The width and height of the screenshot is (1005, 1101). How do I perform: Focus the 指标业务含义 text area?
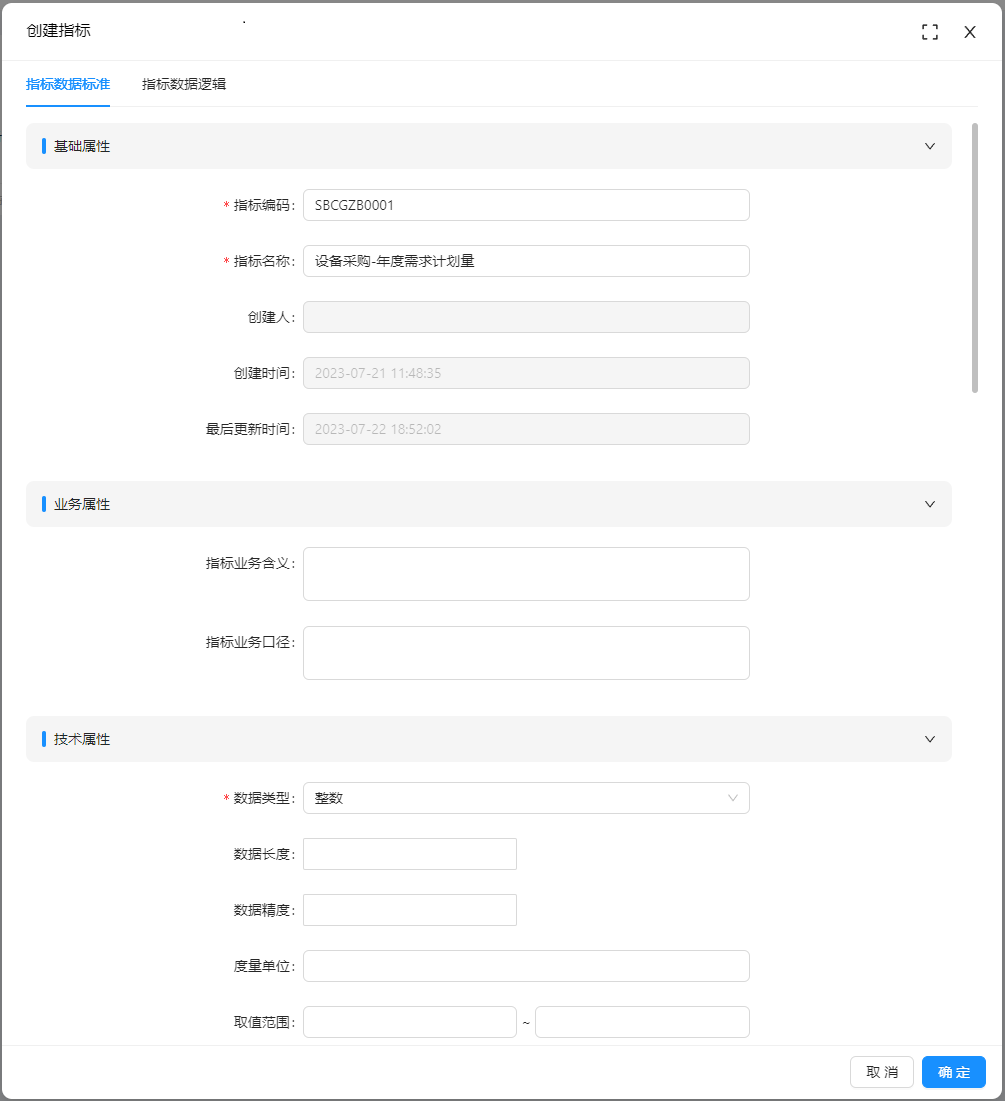click(526, 574)
